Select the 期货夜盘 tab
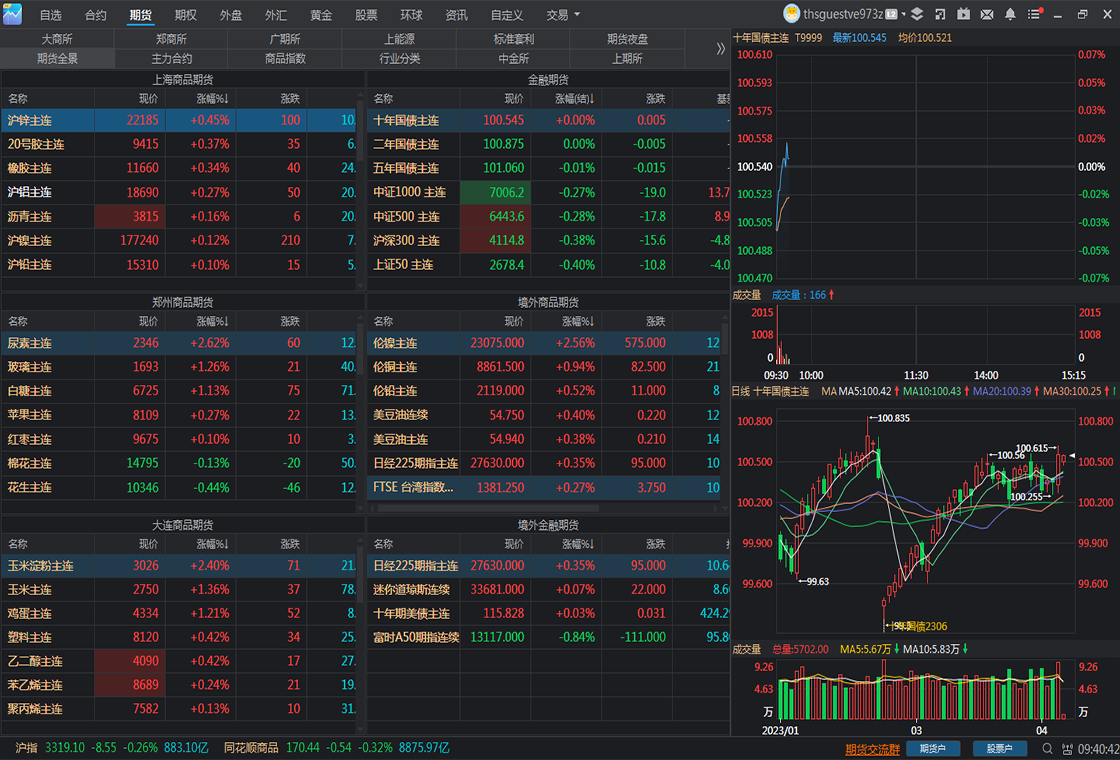Viewport: 1120px width, 760px height. point(627,39)
